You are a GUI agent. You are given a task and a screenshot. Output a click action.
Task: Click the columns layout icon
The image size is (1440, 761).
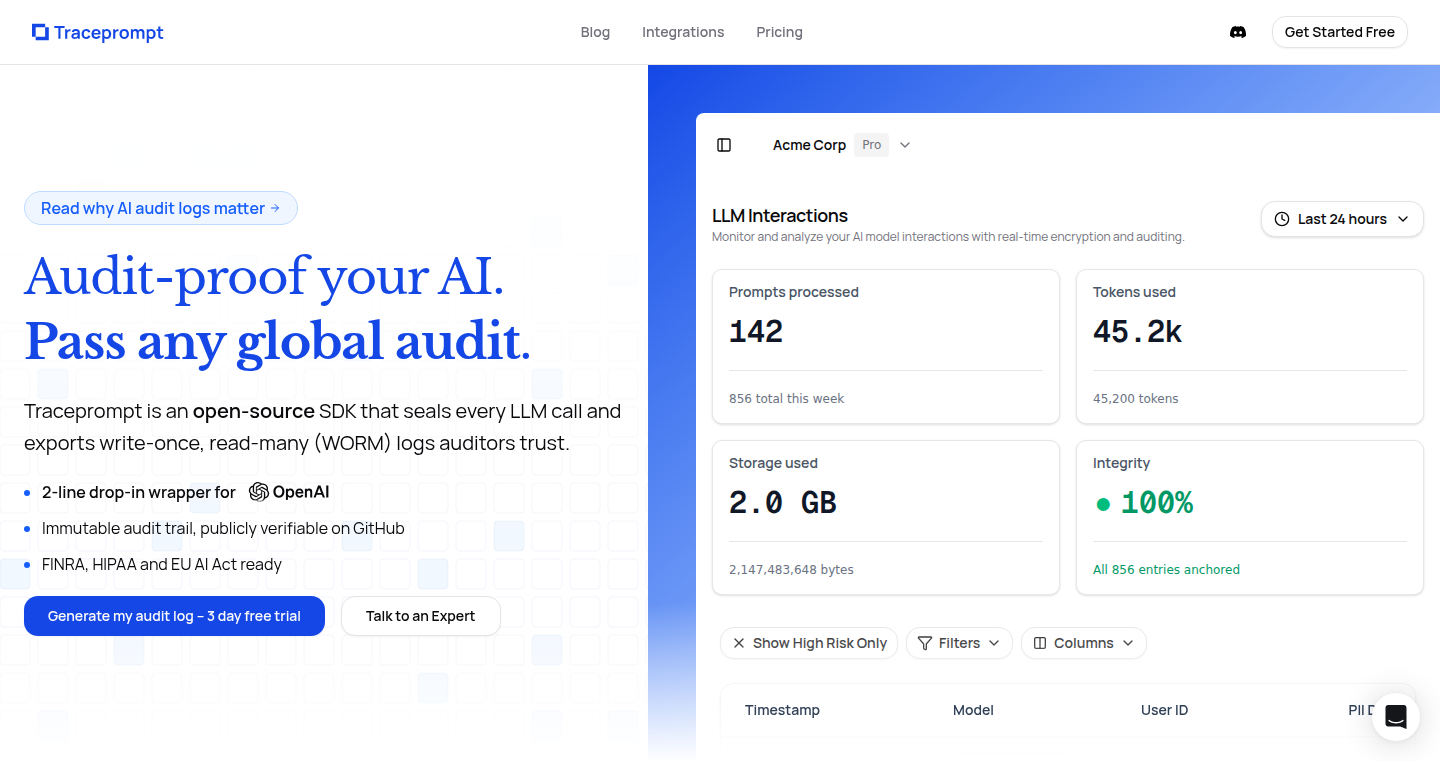(x=1040, y=643)
